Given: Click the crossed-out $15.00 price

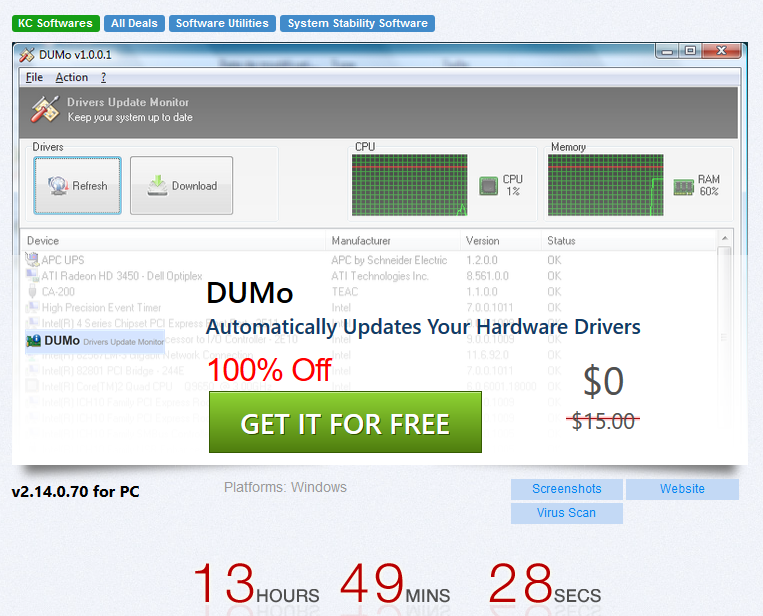Looking at the screenshot, I should (x=603, y=421).
